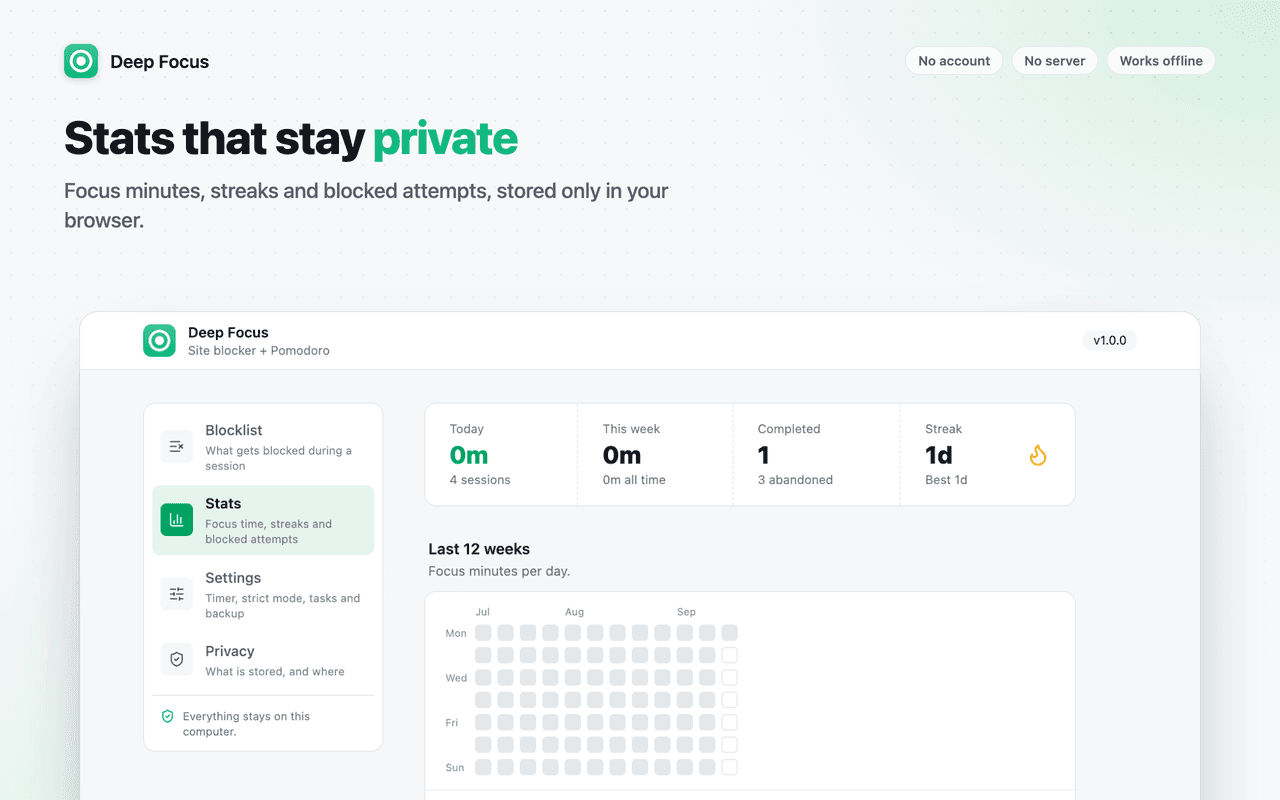The image size is (1280, 800).
Task: Click the This week stat card
Action: pyautogui.click(x=655, y=455)
